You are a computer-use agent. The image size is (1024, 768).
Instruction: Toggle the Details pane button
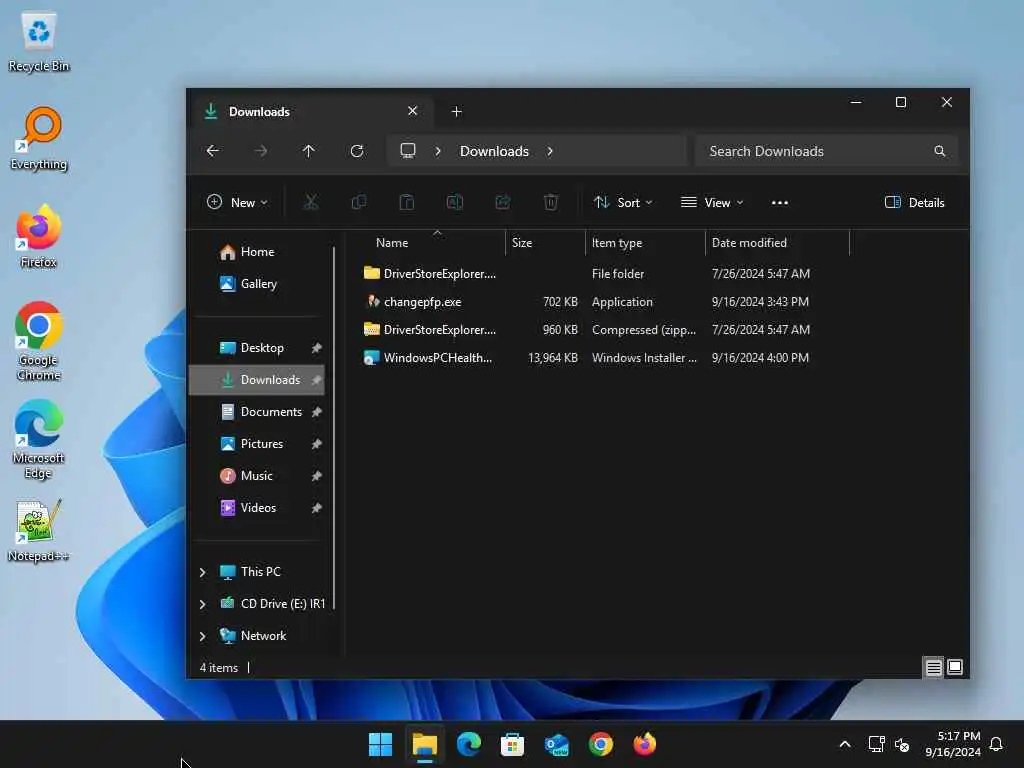tap(914, 202)
